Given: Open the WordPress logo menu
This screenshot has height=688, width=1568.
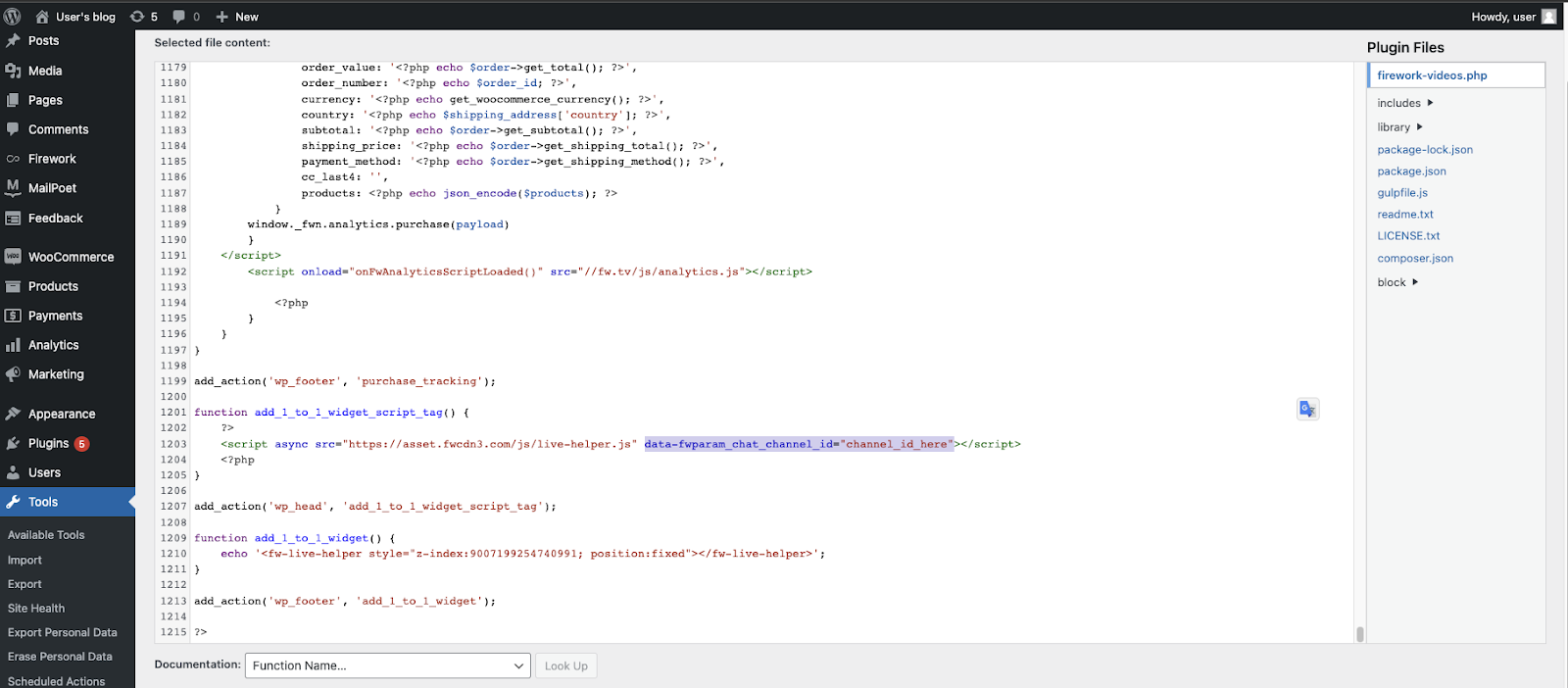Looking at the screenshot, I should [x=13, y=17].
